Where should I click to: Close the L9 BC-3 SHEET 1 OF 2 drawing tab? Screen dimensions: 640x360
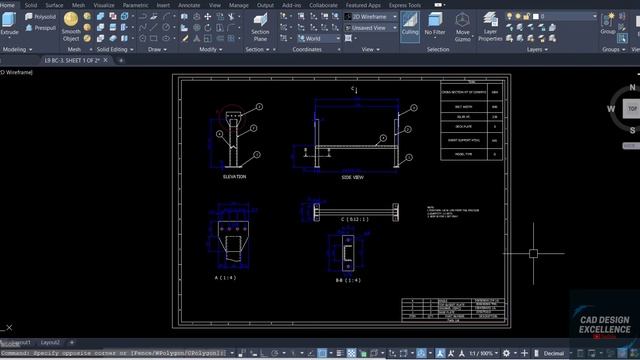(x=106, y=60)
